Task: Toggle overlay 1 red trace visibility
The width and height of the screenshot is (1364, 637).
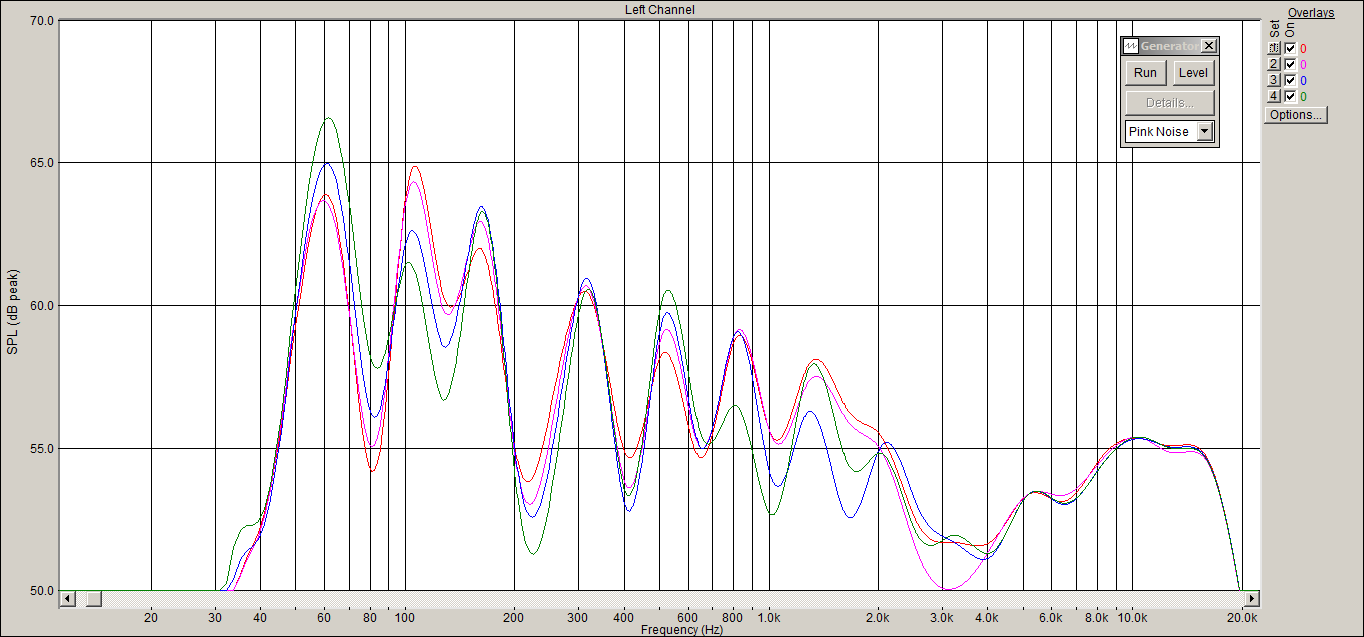Action: point(1290,48)
